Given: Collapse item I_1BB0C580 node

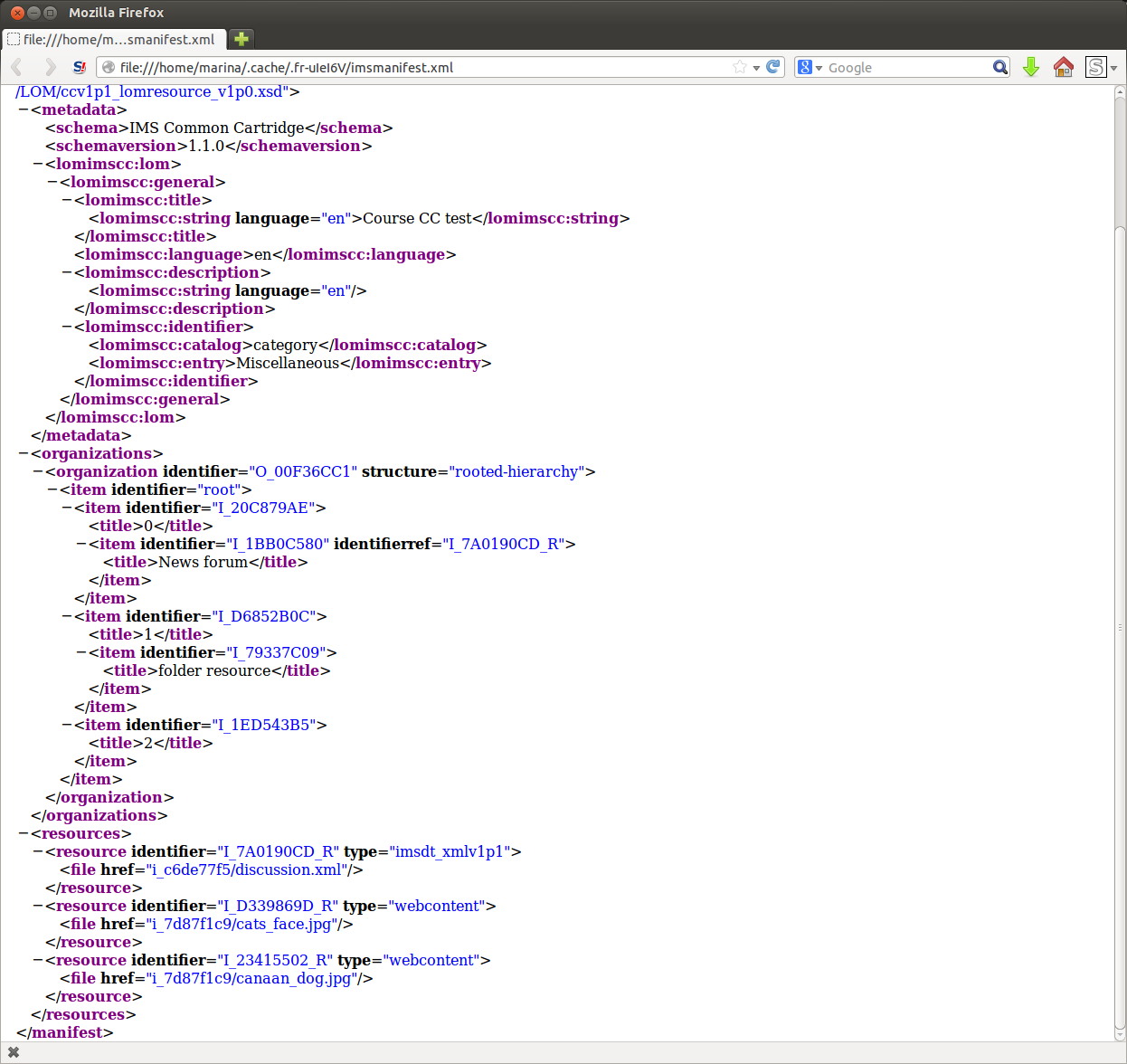Looking at the screenshot, I should 81,544.
